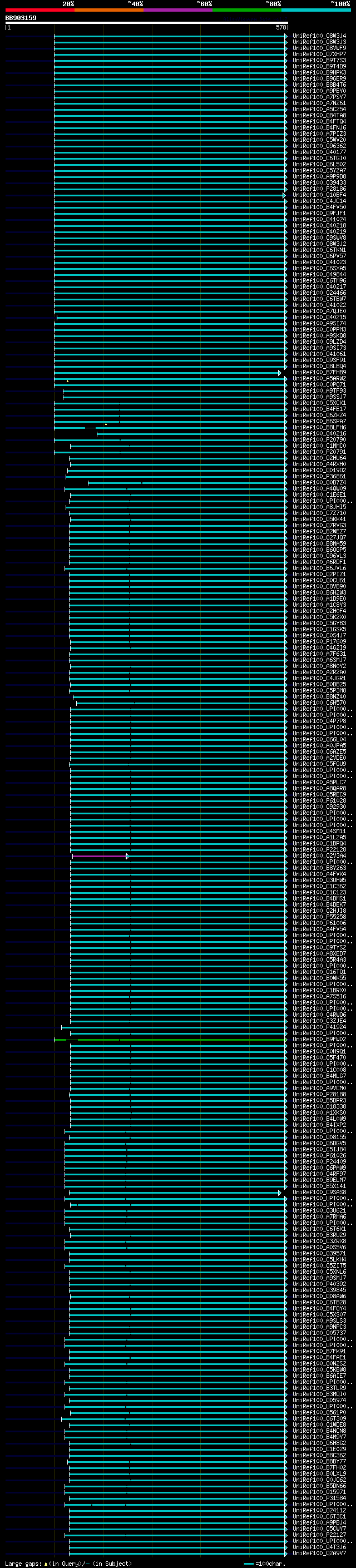Select the UniRef100_B8LFH6 label

click(319, 427)
